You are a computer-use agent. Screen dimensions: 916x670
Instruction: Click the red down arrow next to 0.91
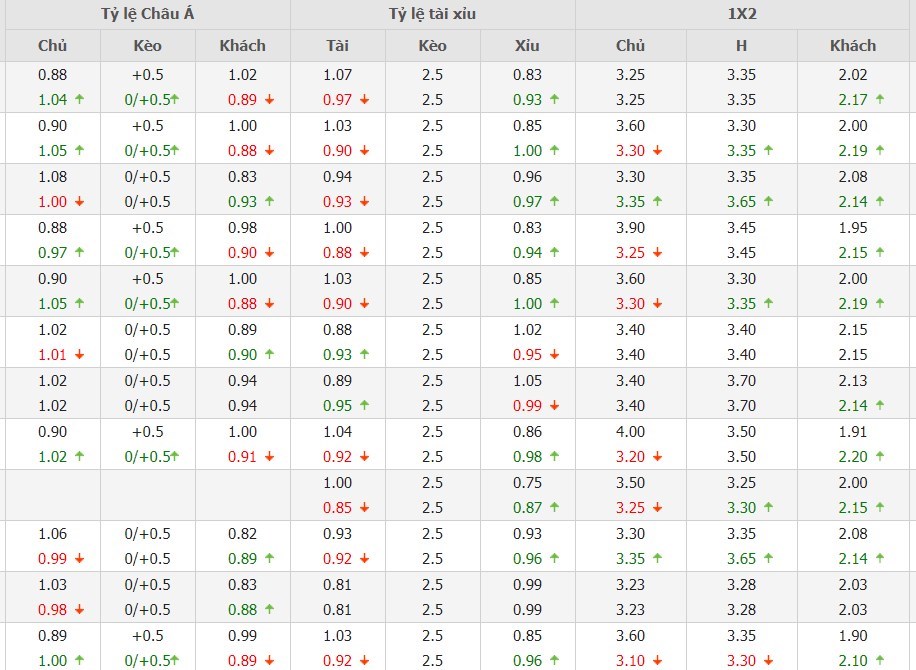click(269, 457)
